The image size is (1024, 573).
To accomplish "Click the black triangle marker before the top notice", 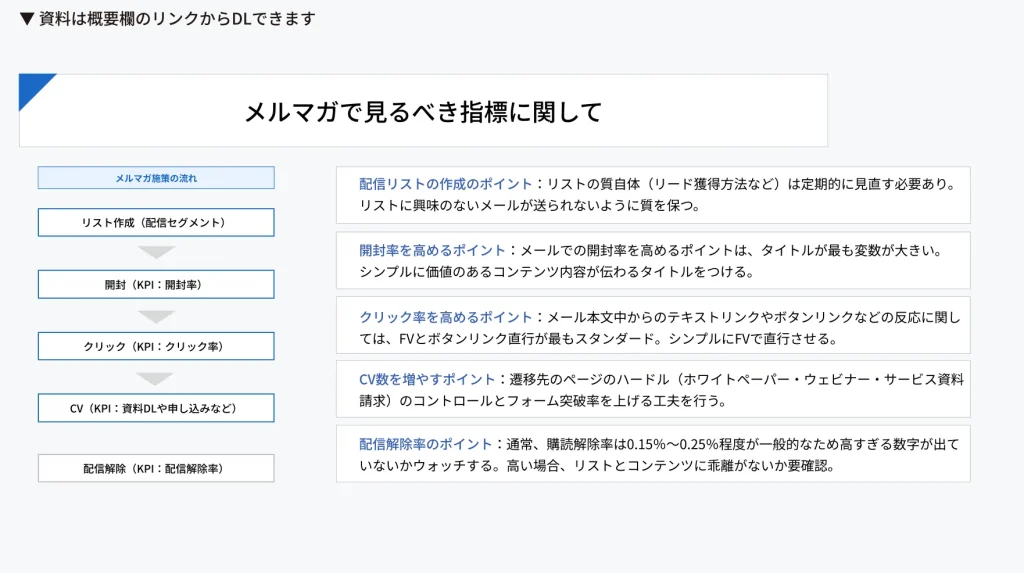I will [27, 19].
